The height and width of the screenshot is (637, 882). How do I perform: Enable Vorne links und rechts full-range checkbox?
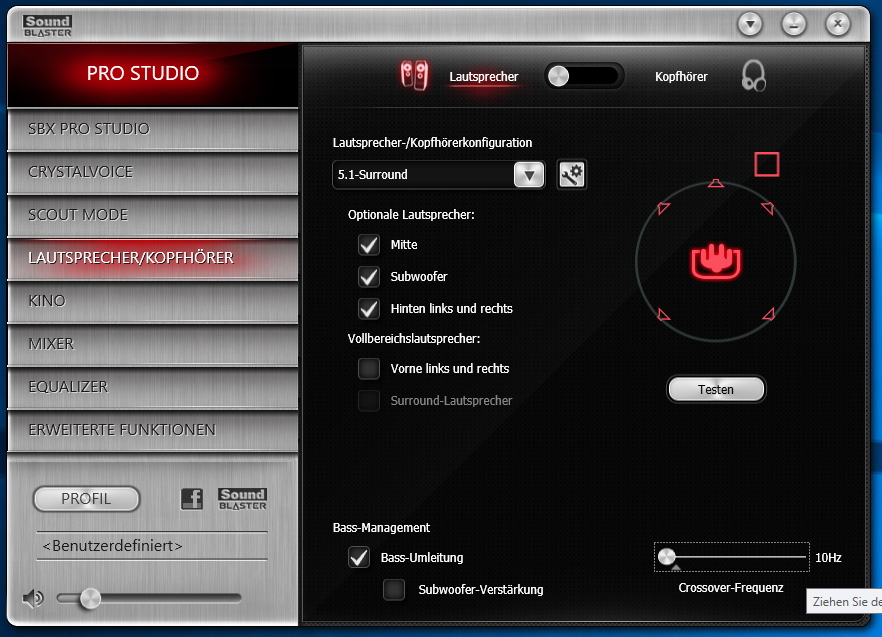pyautogui.click(x=369, y=369)
